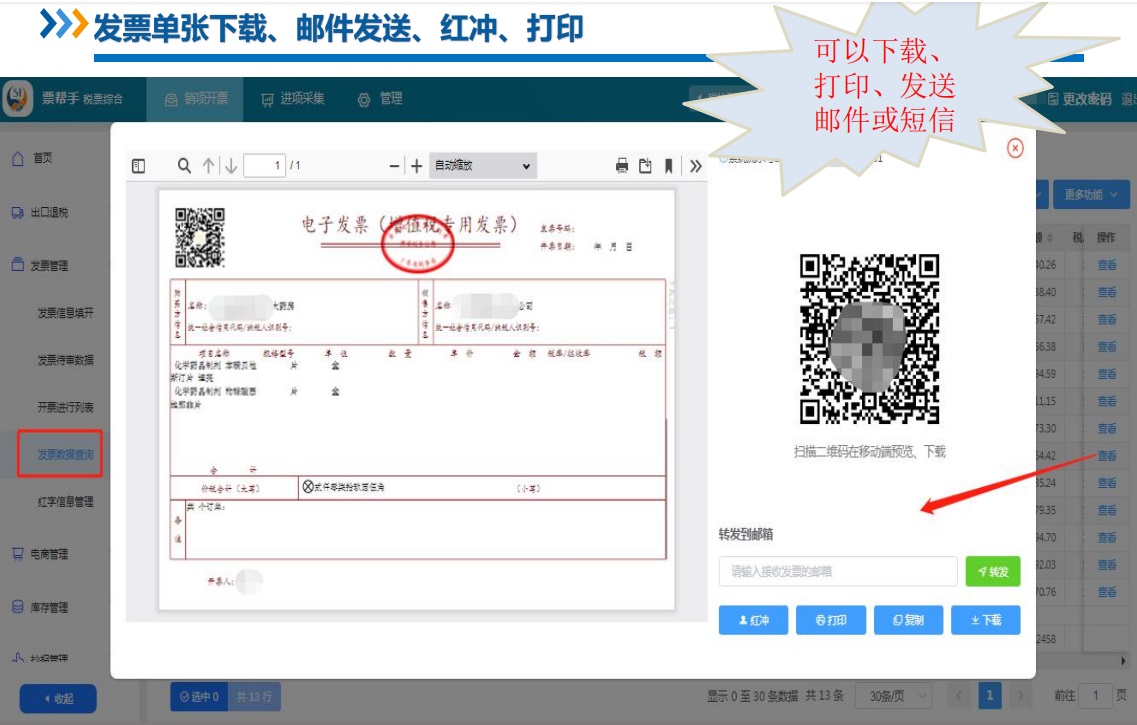Open the 销项开票 tab

point(196,99)
